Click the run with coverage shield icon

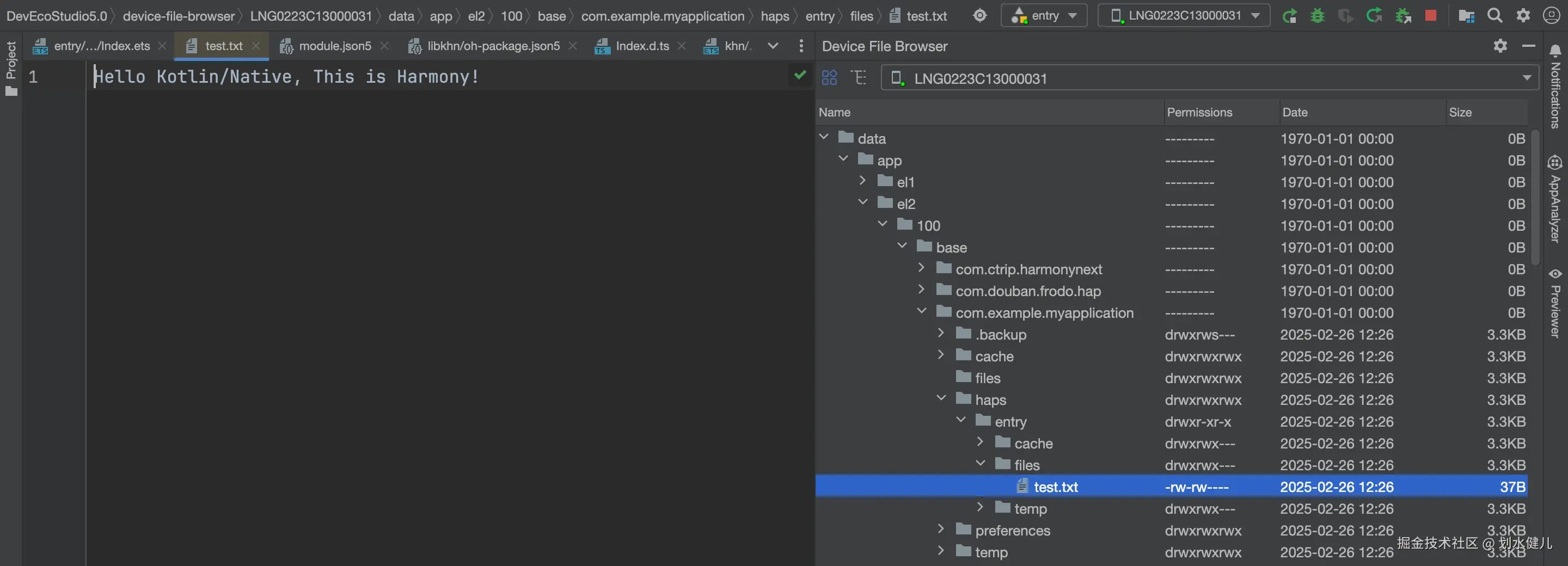click(1345, 16)
